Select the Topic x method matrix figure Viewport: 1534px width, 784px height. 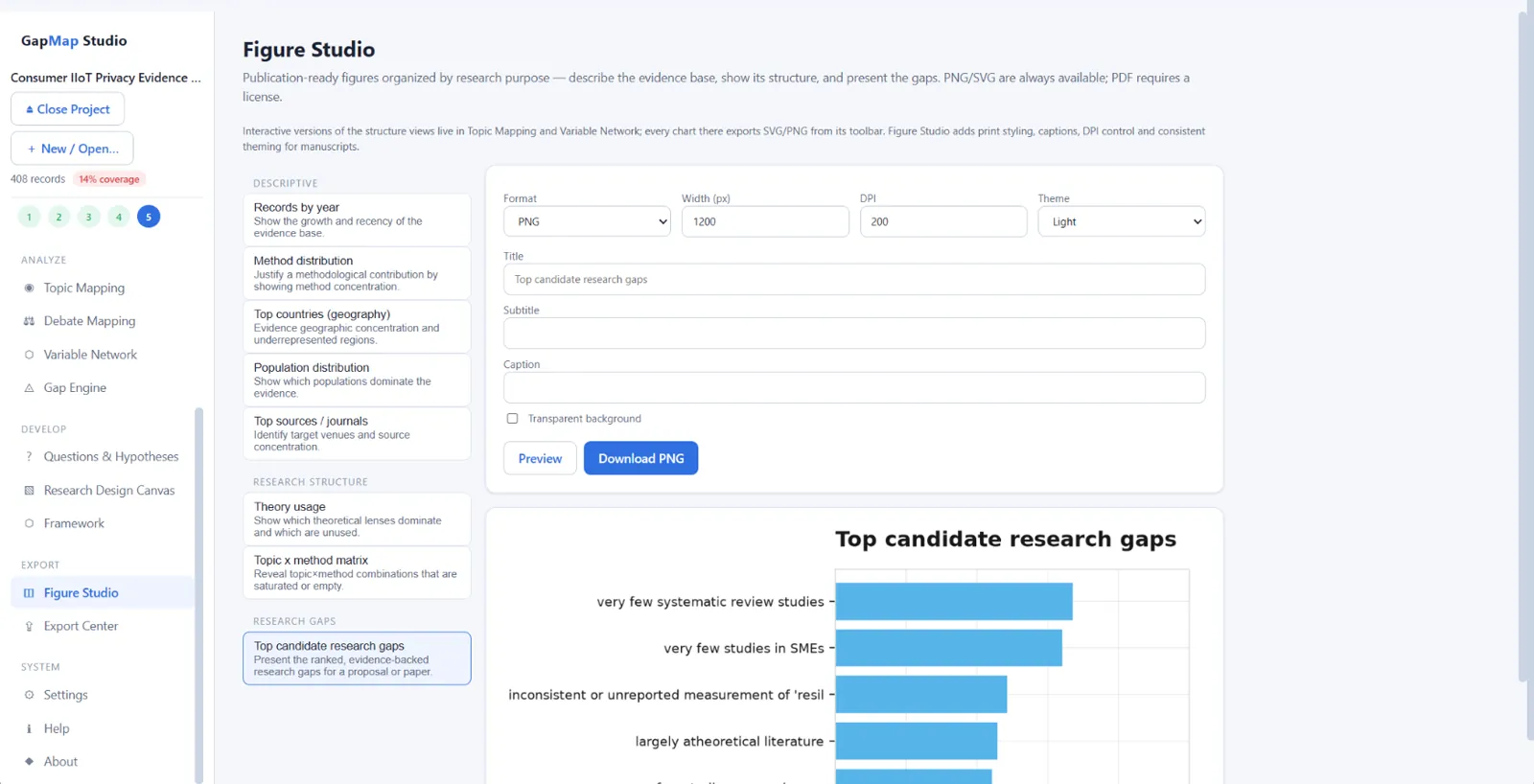357,572
